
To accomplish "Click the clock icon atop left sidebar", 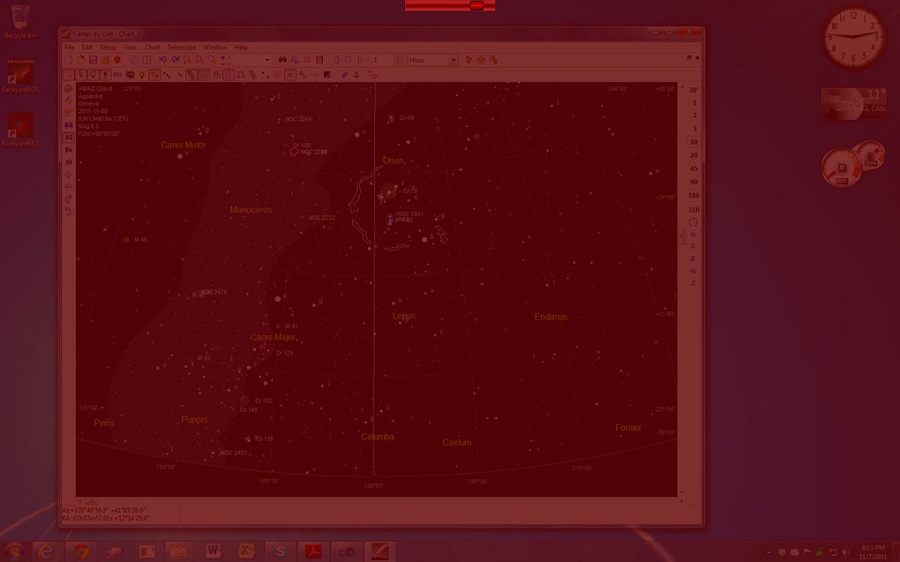I will tap(68, 88).
